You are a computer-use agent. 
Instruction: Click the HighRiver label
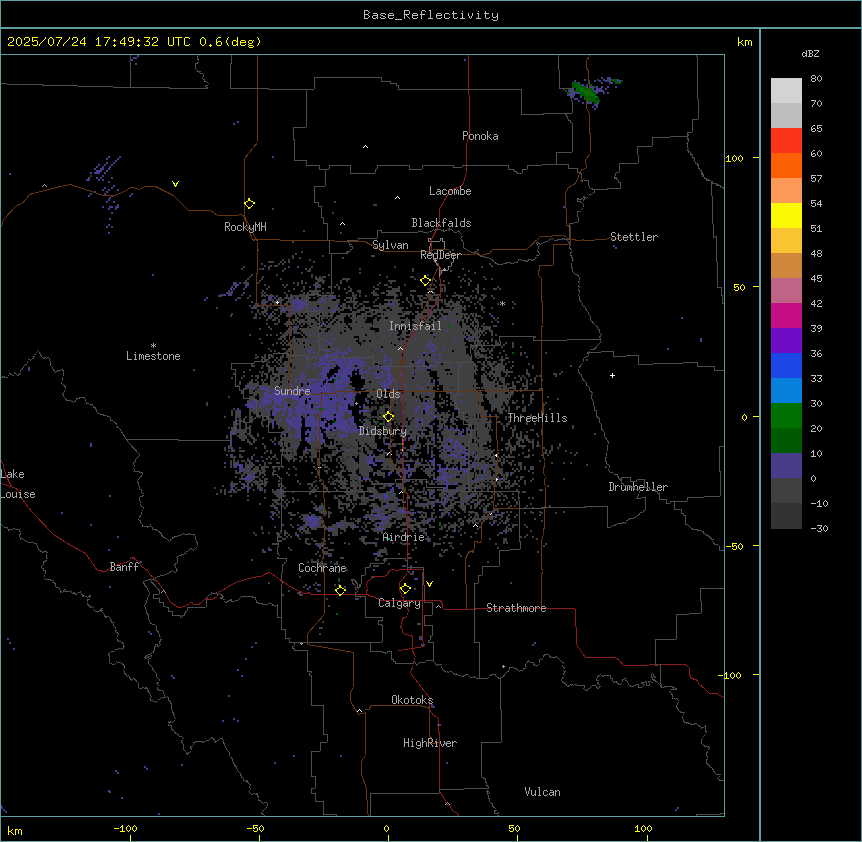pos(430,743)
